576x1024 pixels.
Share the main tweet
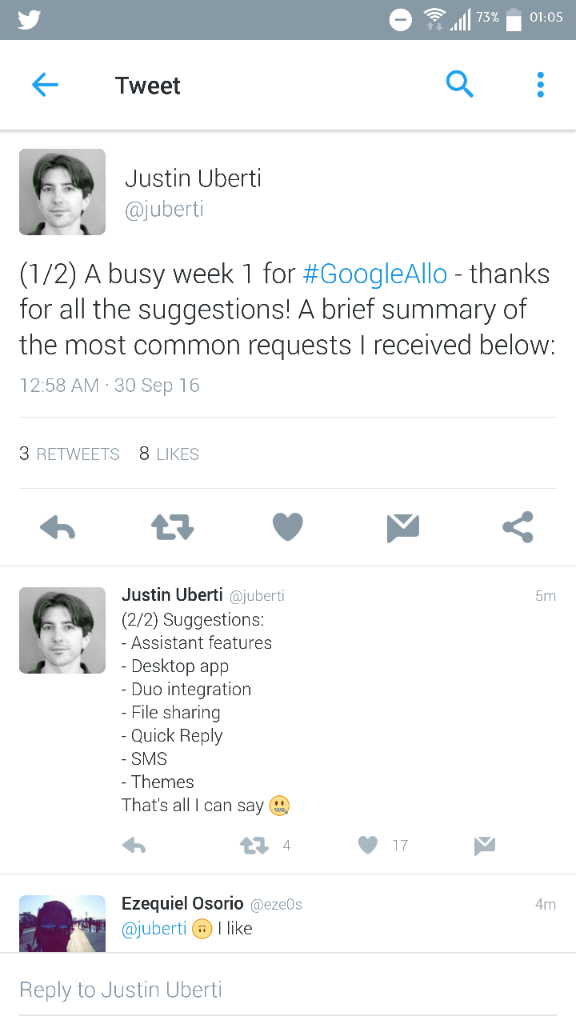click(518, 527)
